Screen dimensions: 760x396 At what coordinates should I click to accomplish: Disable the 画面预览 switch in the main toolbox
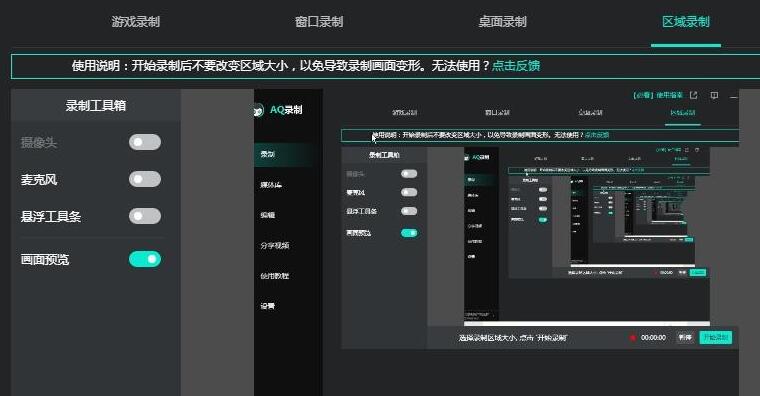pos(145,259)
